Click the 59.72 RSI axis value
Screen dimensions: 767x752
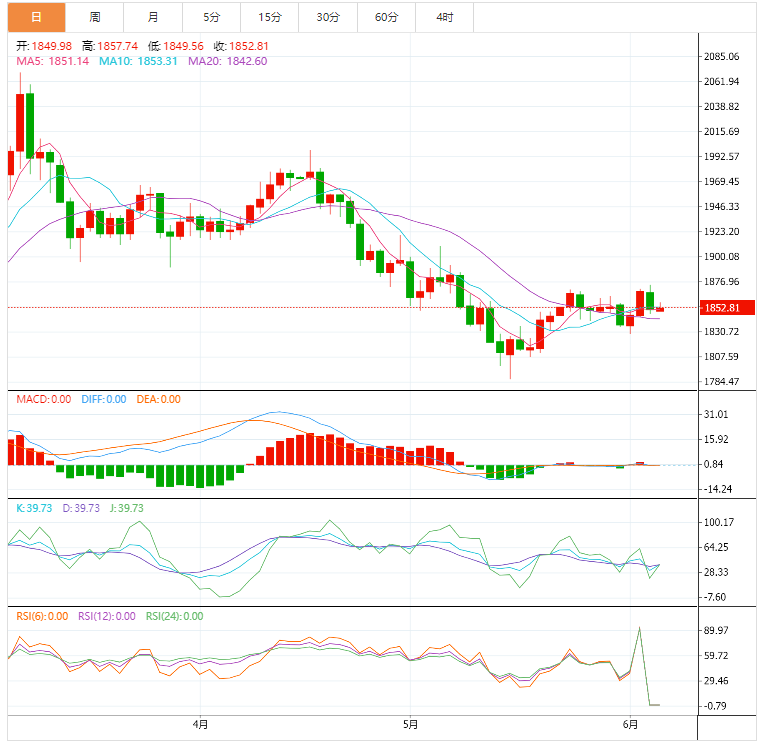[716, 656]
